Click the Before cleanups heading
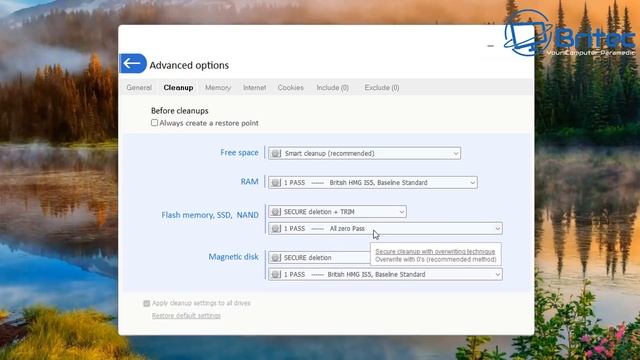 [180, 111]
